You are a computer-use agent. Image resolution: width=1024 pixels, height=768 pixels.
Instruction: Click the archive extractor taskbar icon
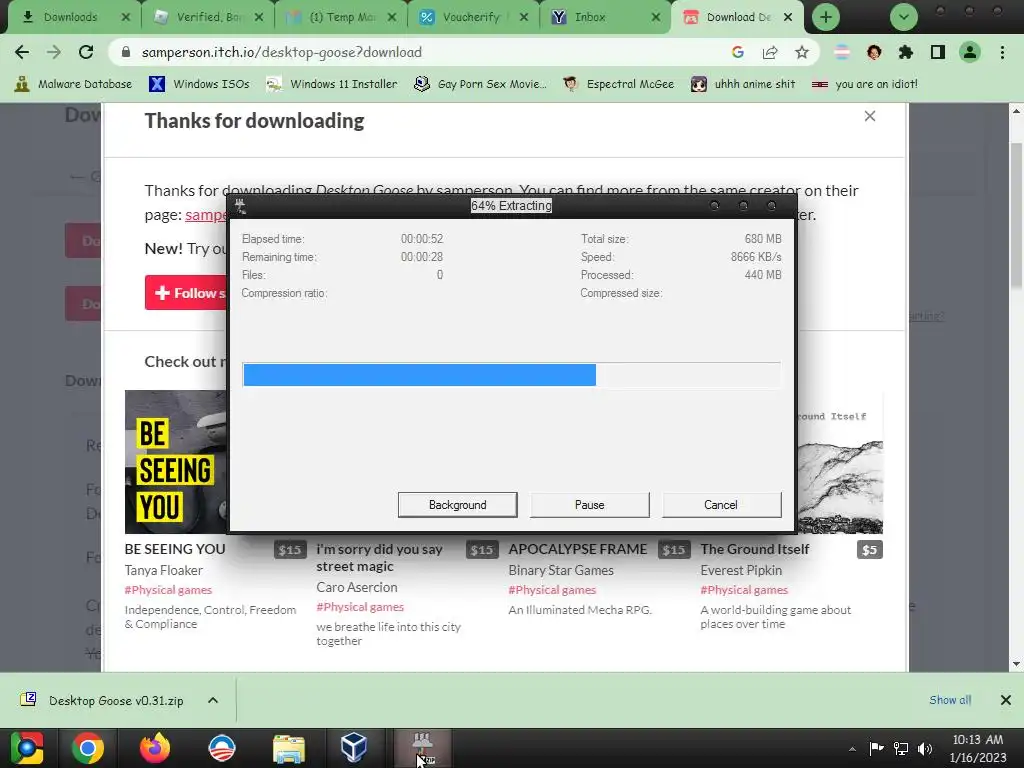pos(423,748)
